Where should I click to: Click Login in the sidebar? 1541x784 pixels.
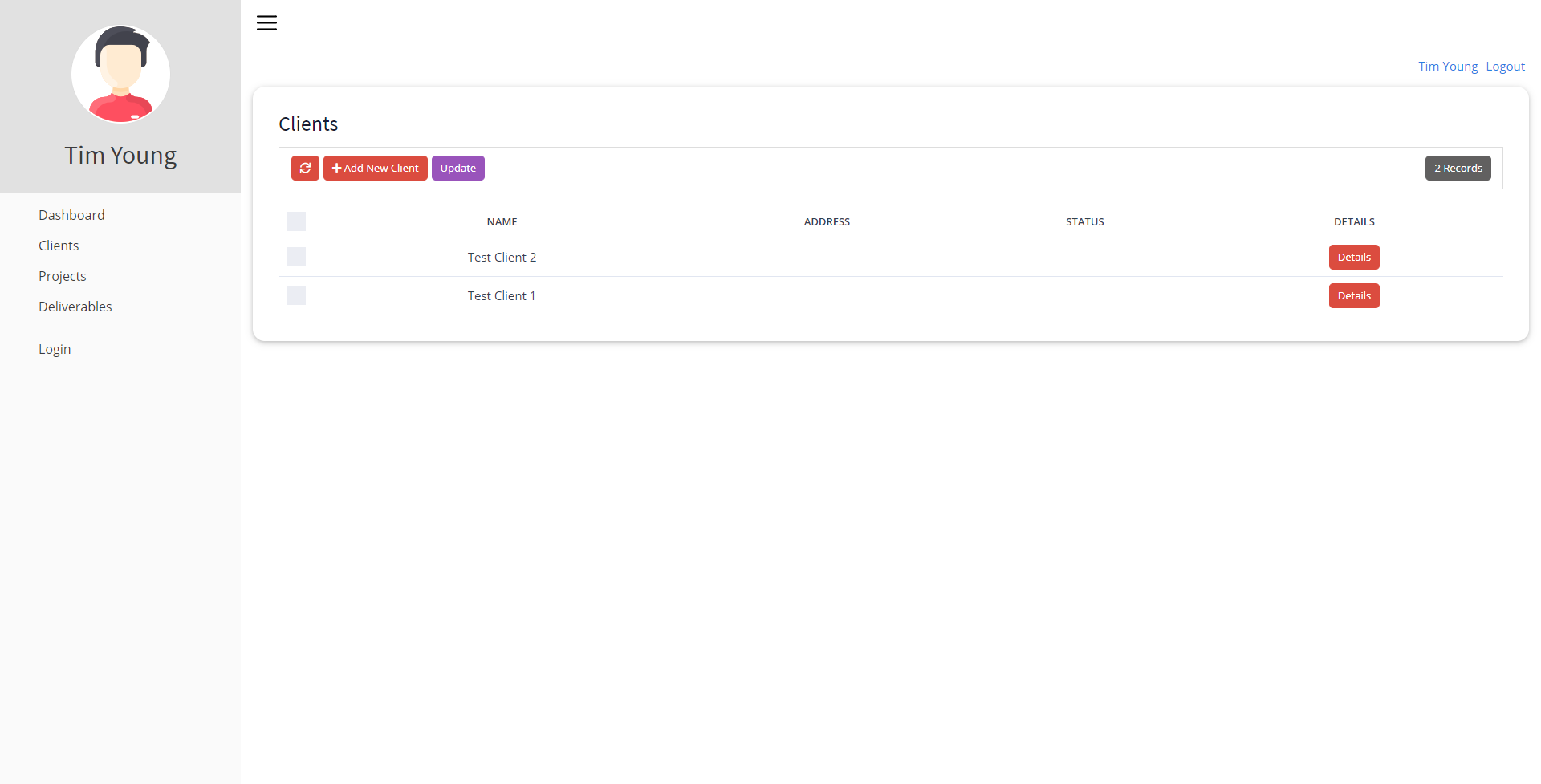[55, 349]
